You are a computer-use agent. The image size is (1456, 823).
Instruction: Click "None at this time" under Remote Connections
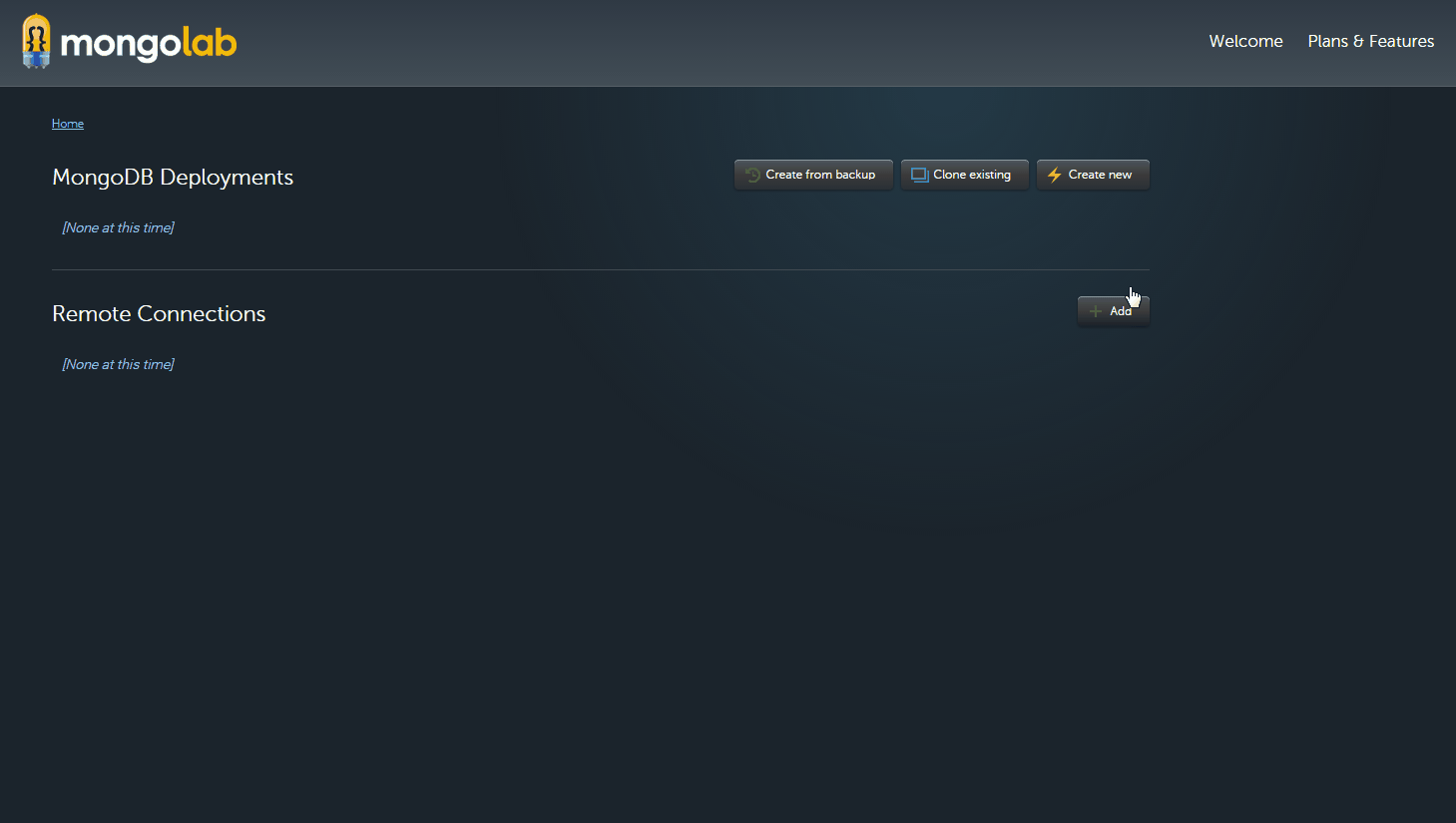click(118, 364)
